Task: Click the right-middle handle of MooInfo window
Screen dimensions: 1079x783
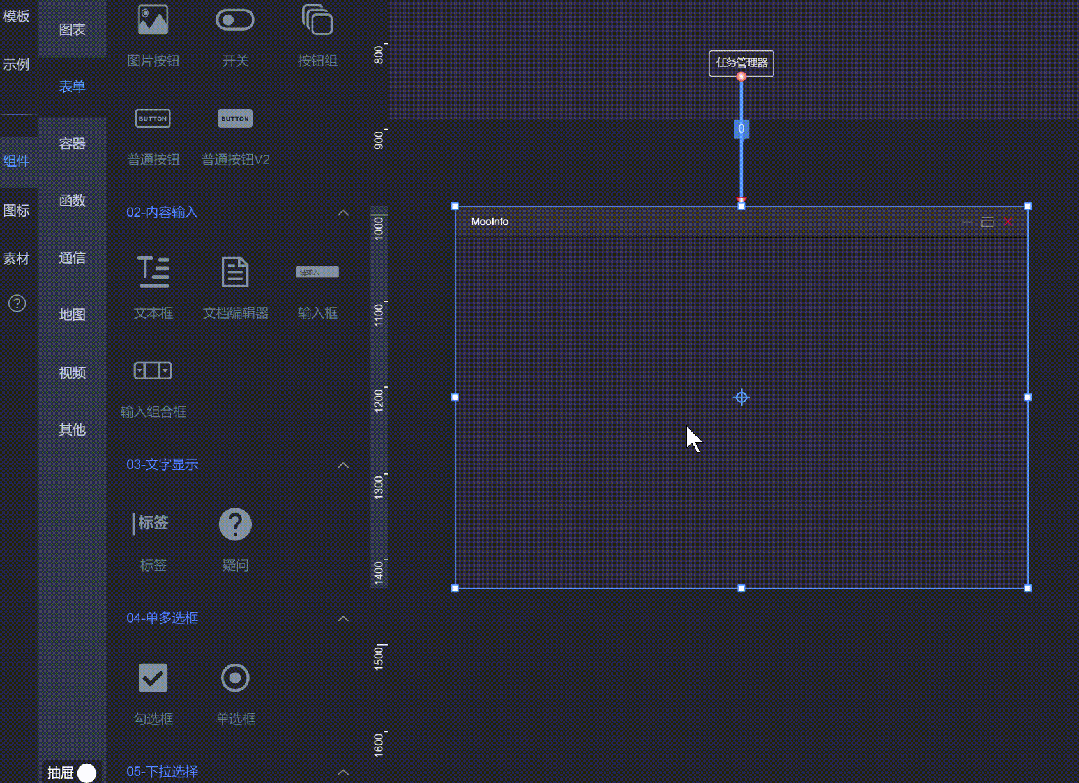Action: [1028, 397]
